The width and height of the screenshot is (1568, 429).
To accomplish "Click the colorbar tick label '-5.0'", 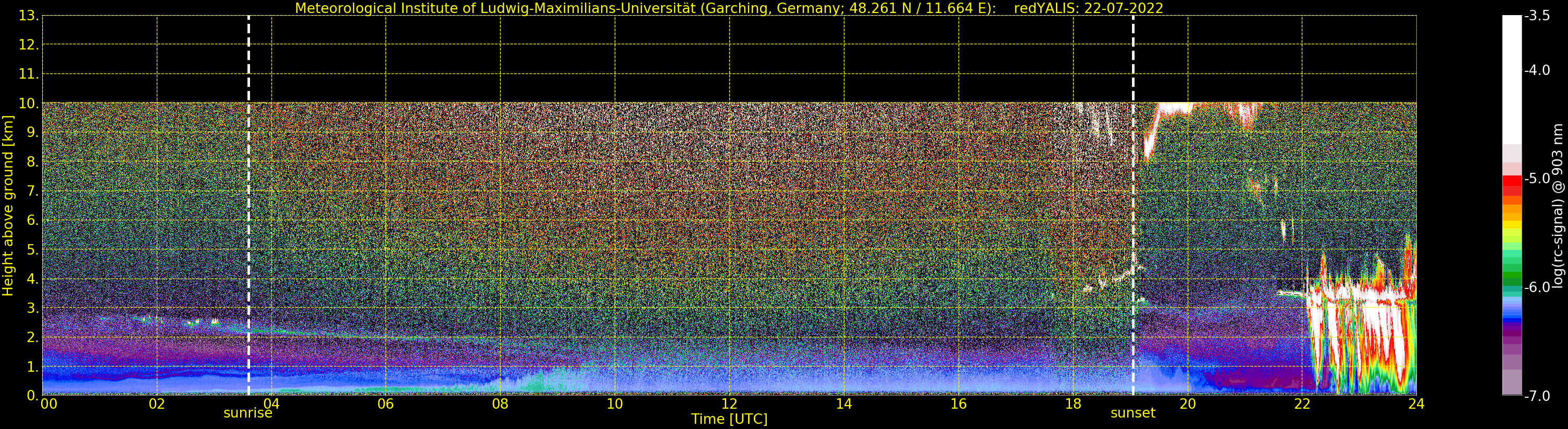I will (1538, 178).
